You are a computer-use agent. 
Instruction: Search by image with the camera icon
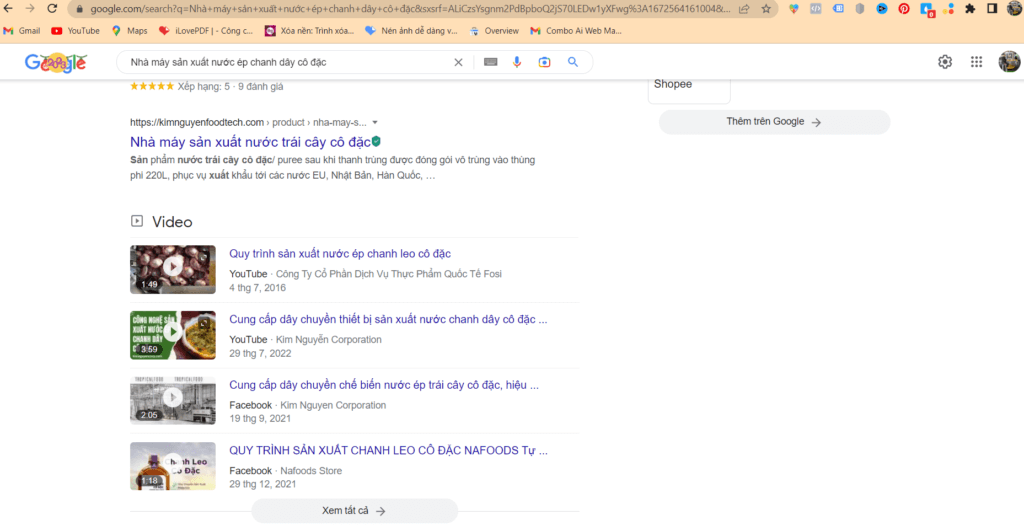[x=544, y=62]
